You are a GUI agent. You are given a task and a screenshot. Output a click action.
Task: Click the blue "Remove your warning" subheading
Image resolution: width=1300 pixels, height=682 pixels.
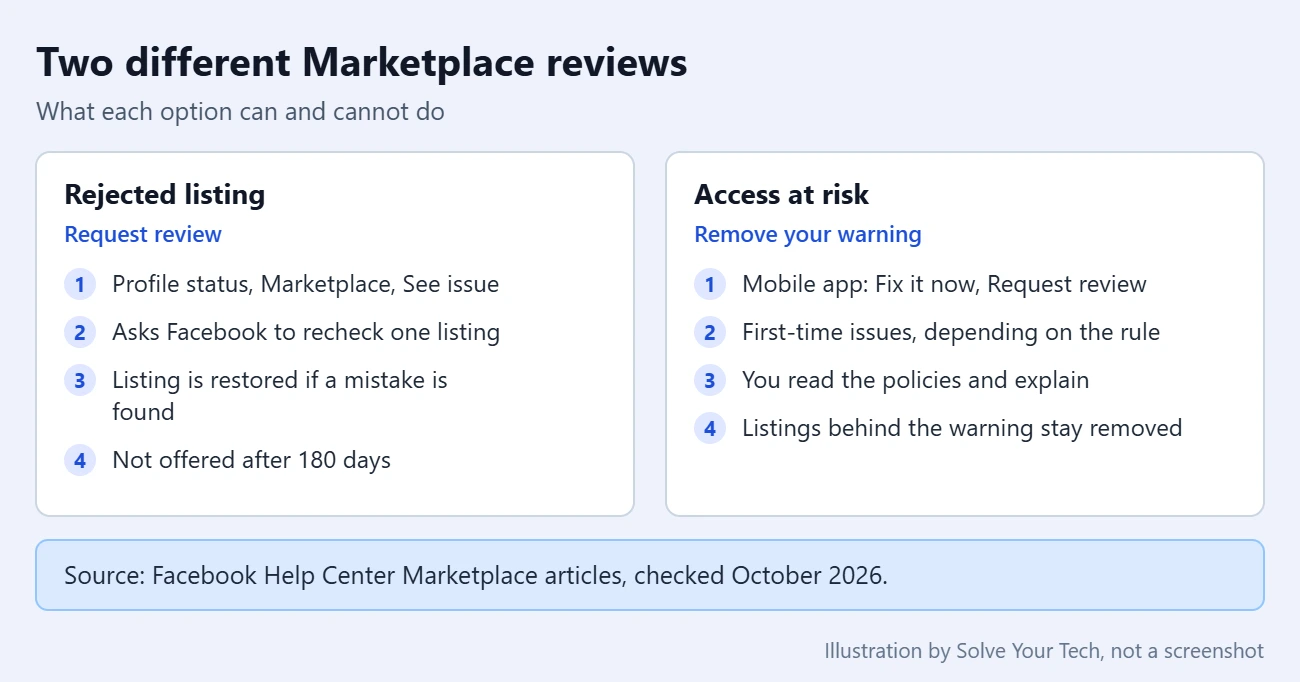[808, 234]
